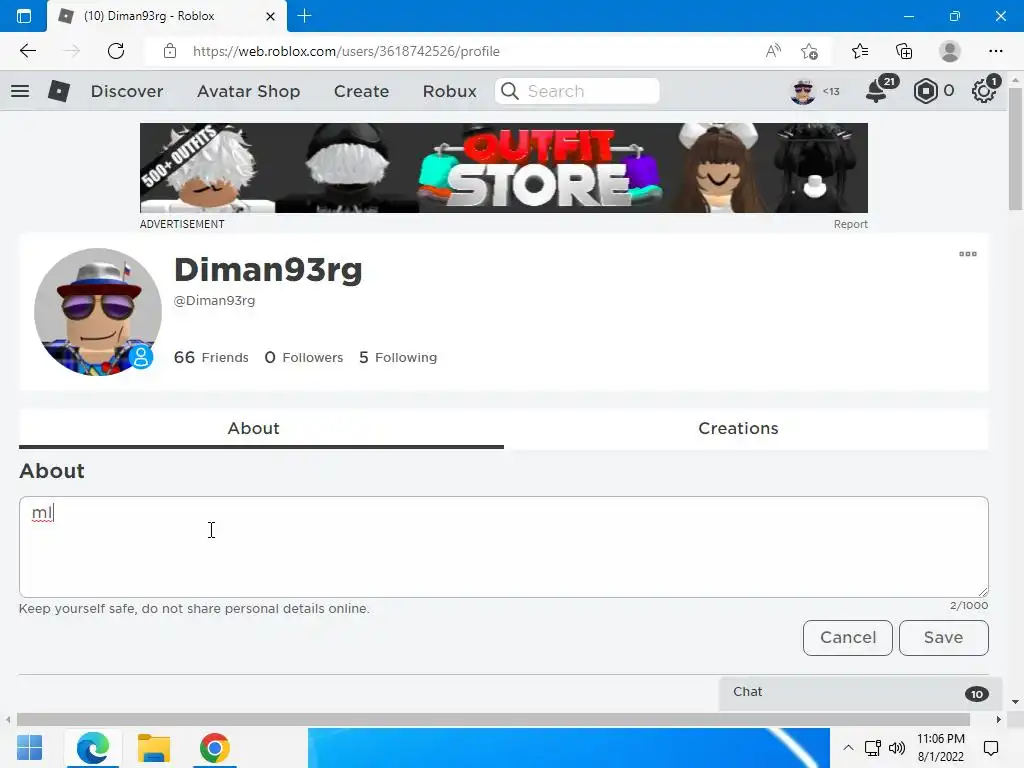
Task: Click the blue avatar badge on the profile picture
Action: 140,357
